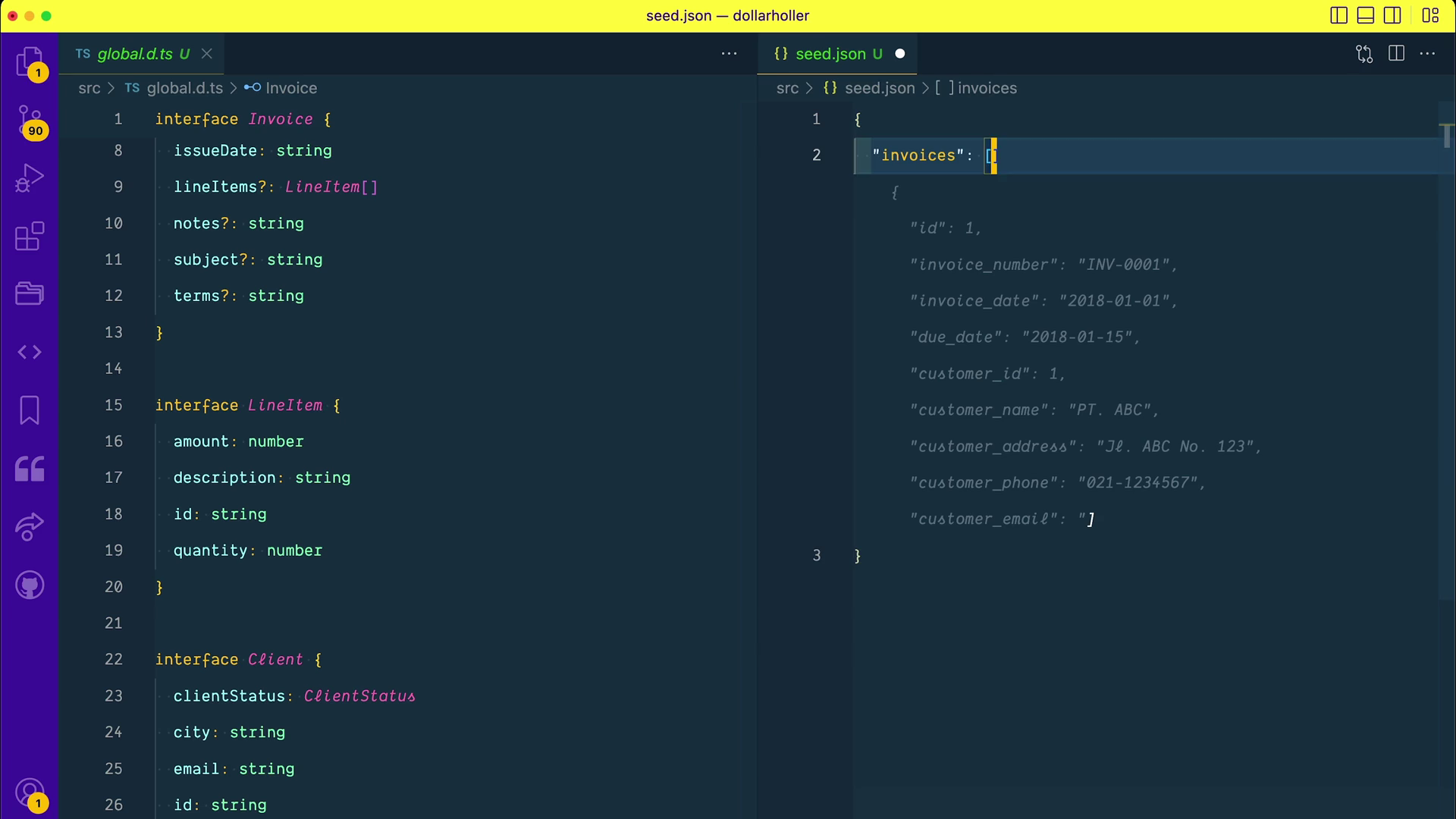Click the ClientStatus type reference
The width and height of the screenshot is (1456, 819).
click(359, 695)
